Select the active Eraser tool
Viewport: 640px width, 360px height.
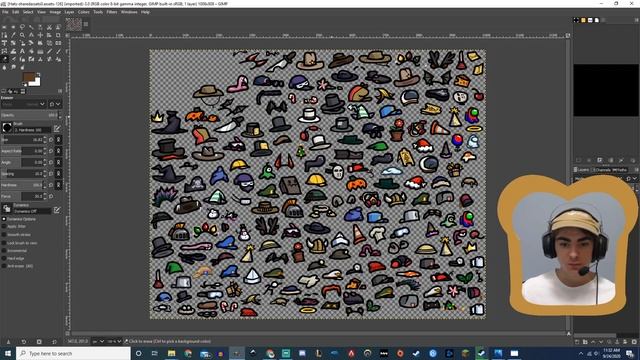[4, 59]
